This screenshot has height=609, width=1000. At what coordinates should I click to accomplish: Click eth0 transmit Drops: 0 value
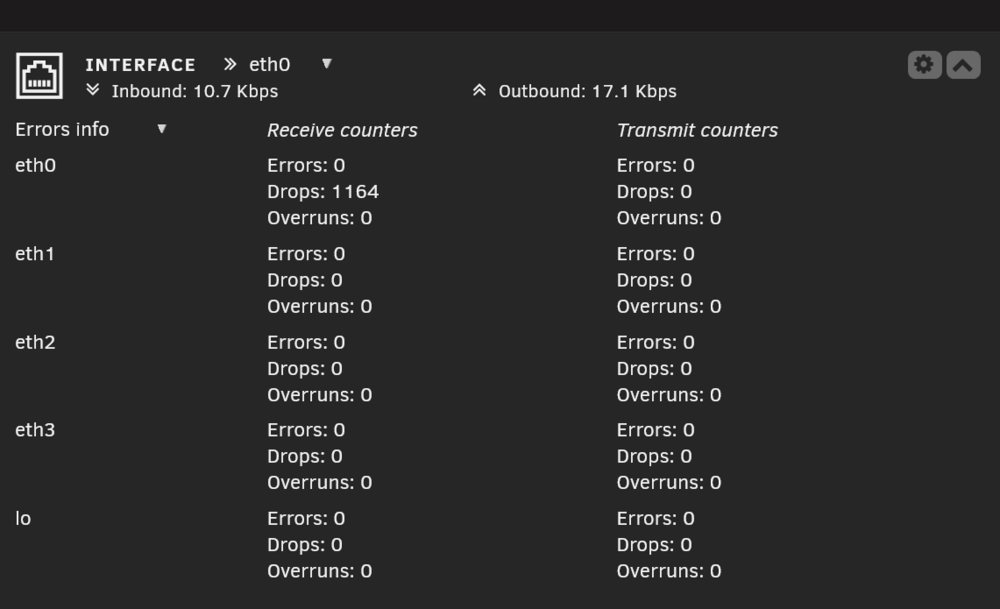(654, 191)
